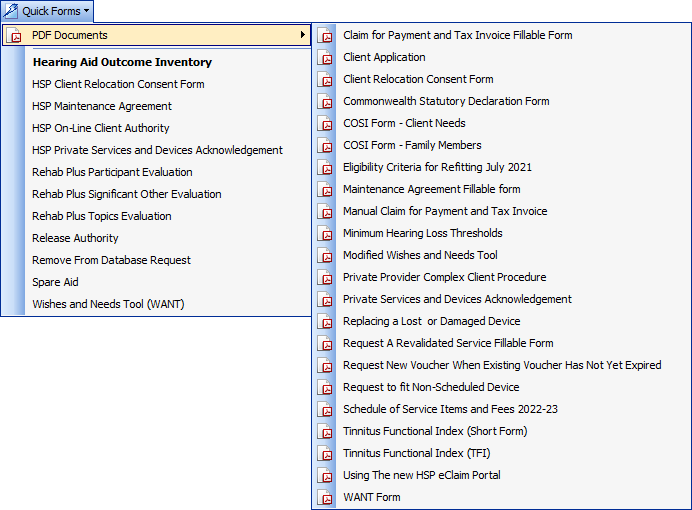Click PDF icon for COSI Form - Family Members
This screenshot has height=510, width=692.
coord(325,146)
